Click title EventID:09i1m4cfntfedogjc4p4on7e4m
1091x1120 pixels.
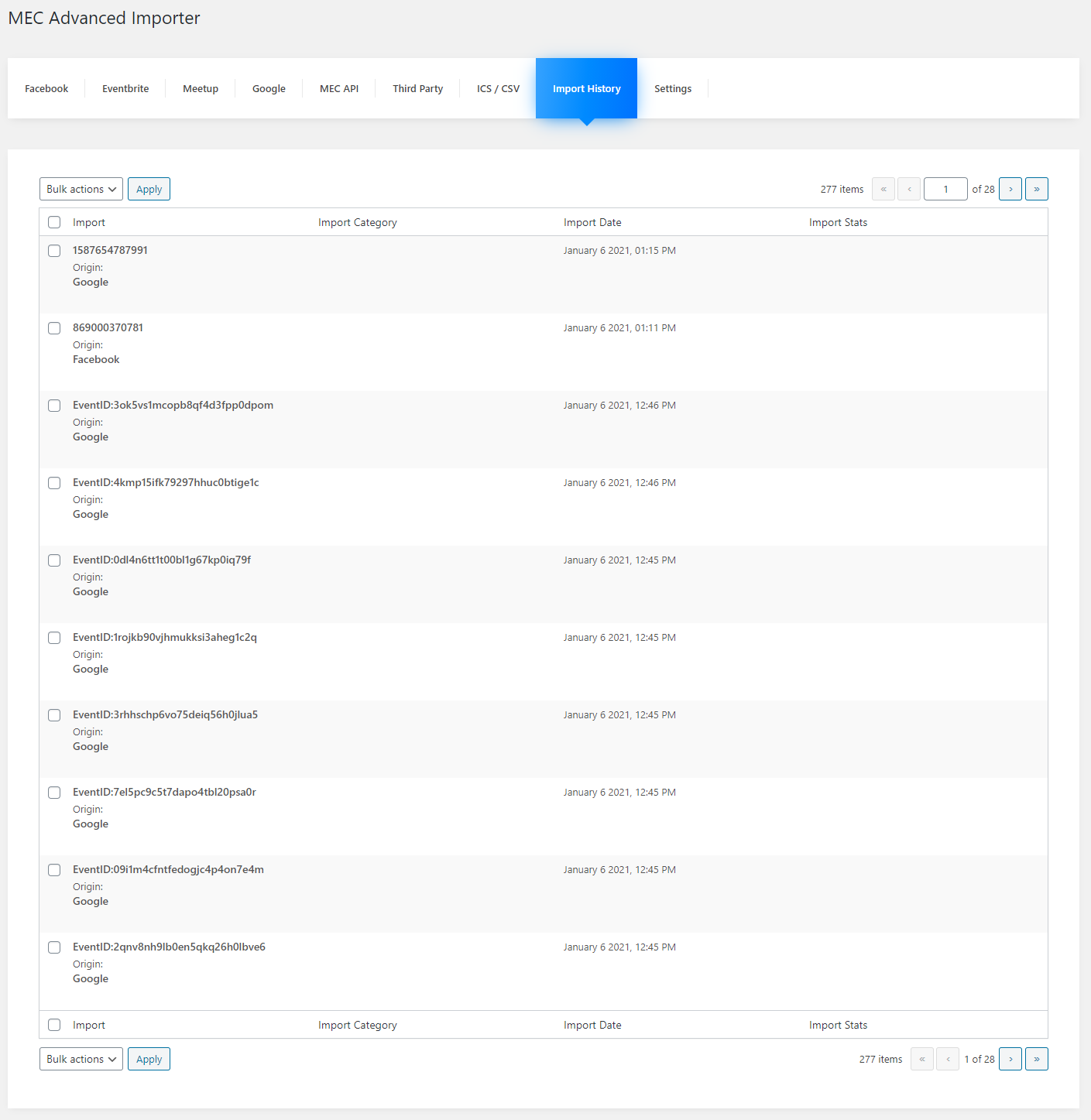[168, 869]
